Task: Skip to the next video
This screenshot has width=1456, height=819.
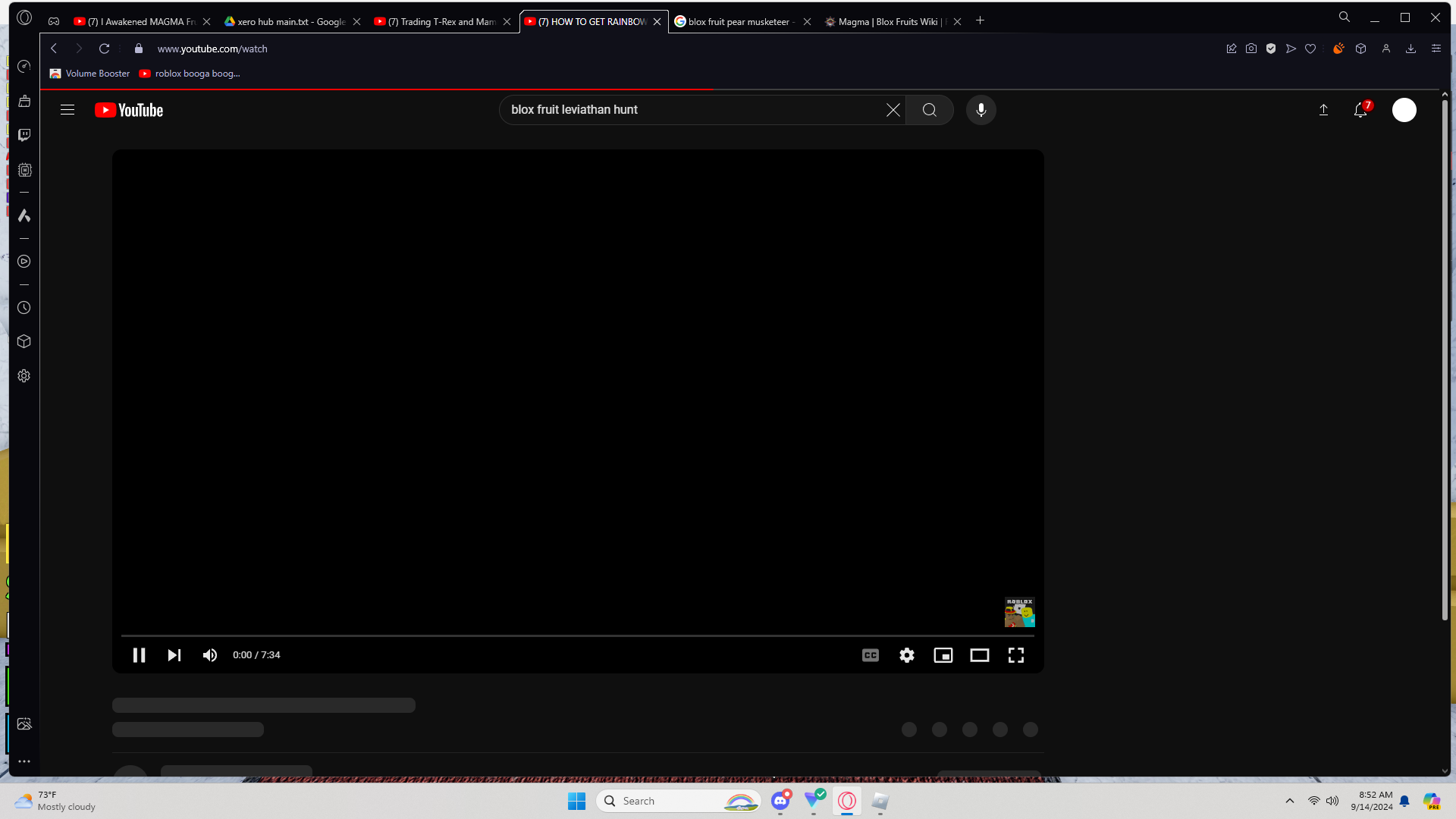Action: click(174, 655)
